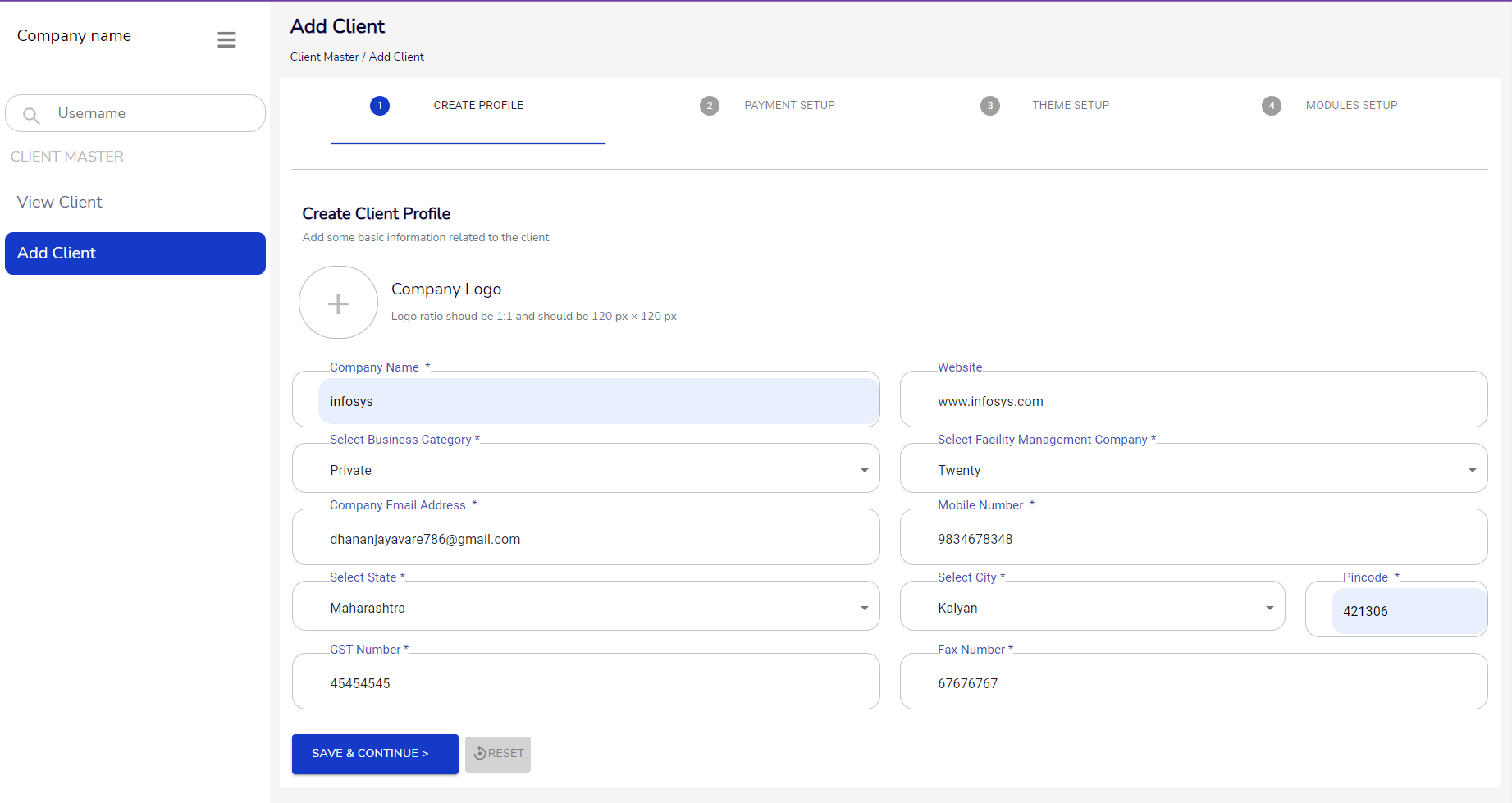This screenshot has width=1512, height=803.
Task: Click the step 4 circle badge
Action: (x=1272, y=106)
